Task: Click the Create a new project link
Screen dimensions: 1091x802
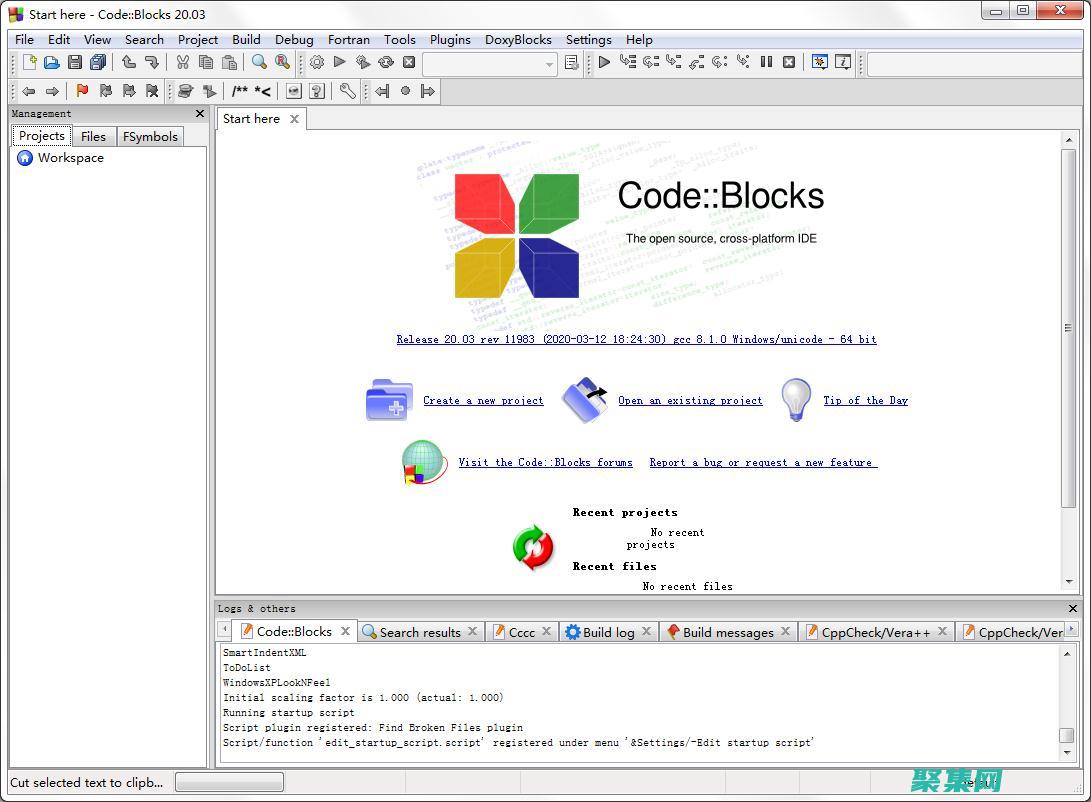Action: pos(483,400)
